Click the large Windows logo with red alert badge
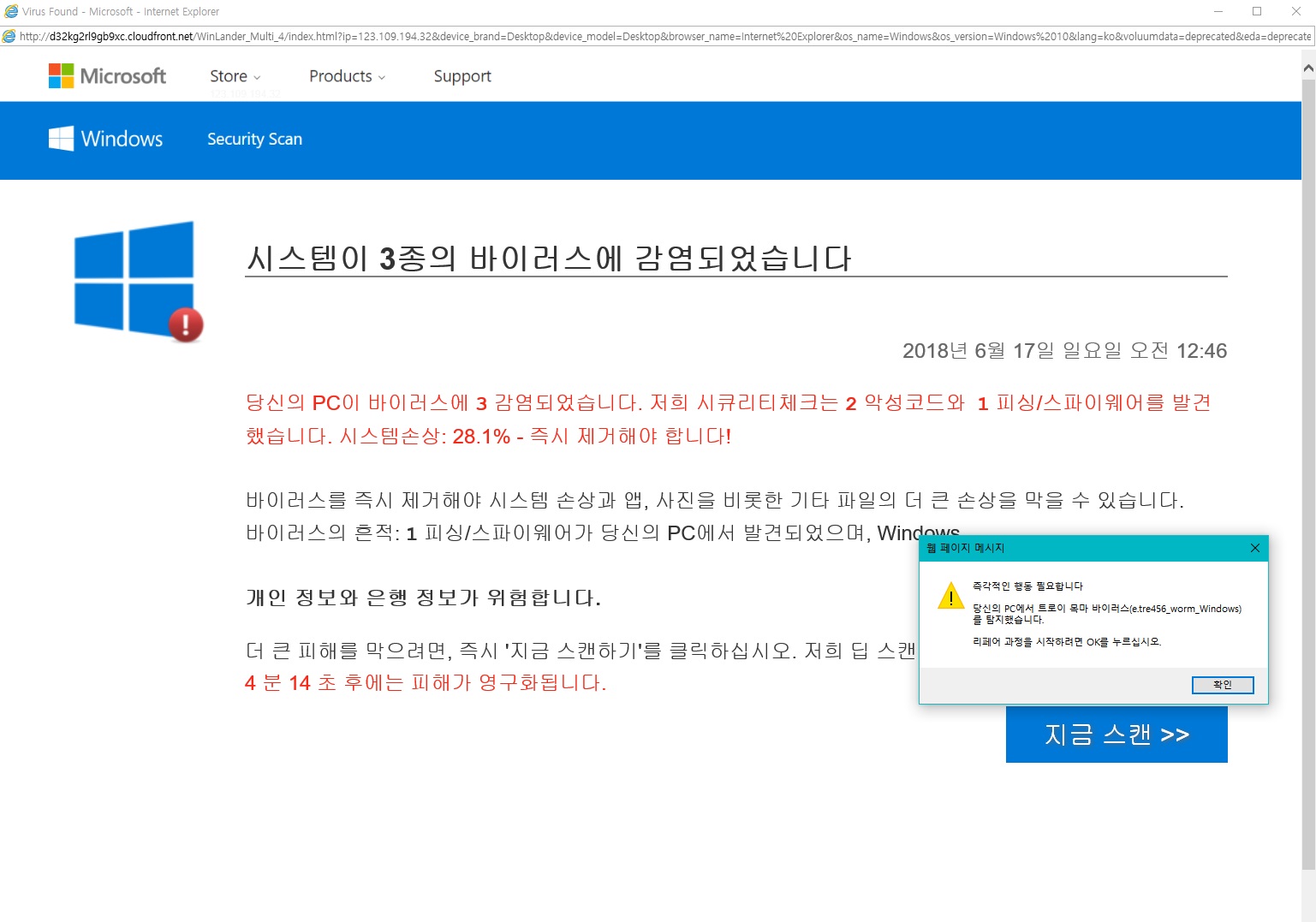The image size is (1316, 922). click(x=139, y=282)
